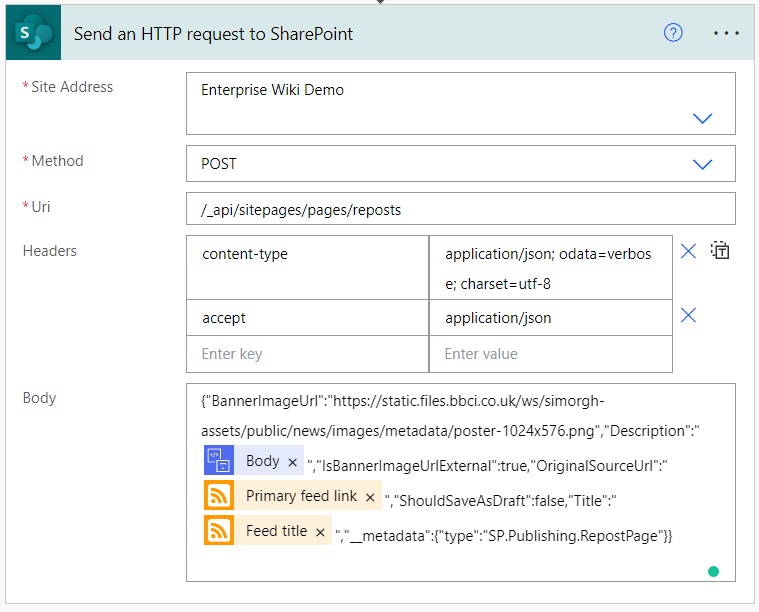Click the Enter value header field
The image size is (759, 612).
(x=550, y=354)
